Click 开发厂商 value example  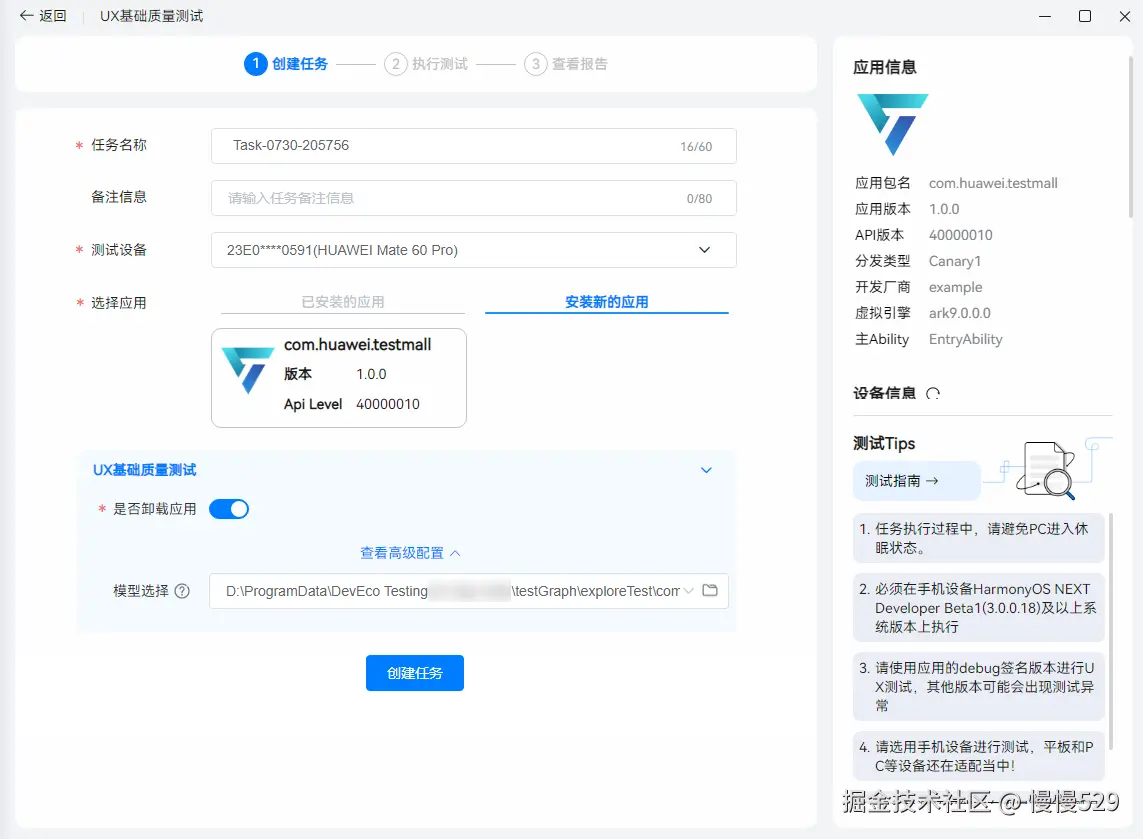[955, 287]
